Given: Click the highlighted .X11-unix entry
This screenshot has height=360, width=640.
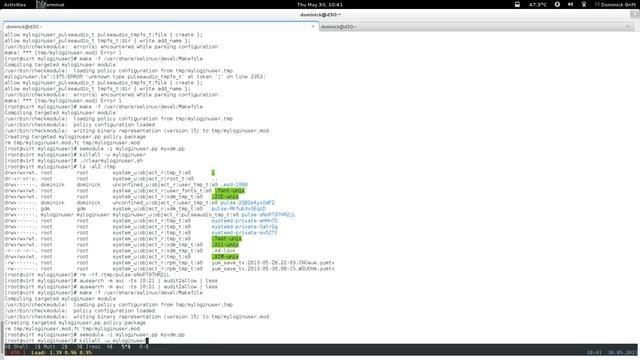Looking at the screenshot, I should (225, 244).
